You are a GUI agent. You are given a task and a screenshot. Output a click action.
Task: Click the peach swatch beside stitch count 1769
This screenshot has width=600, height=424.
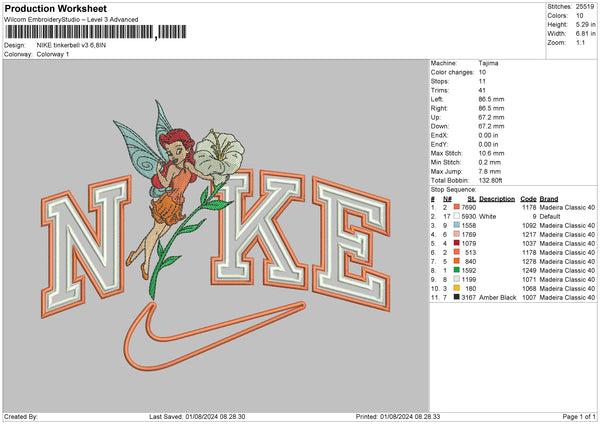457,234
